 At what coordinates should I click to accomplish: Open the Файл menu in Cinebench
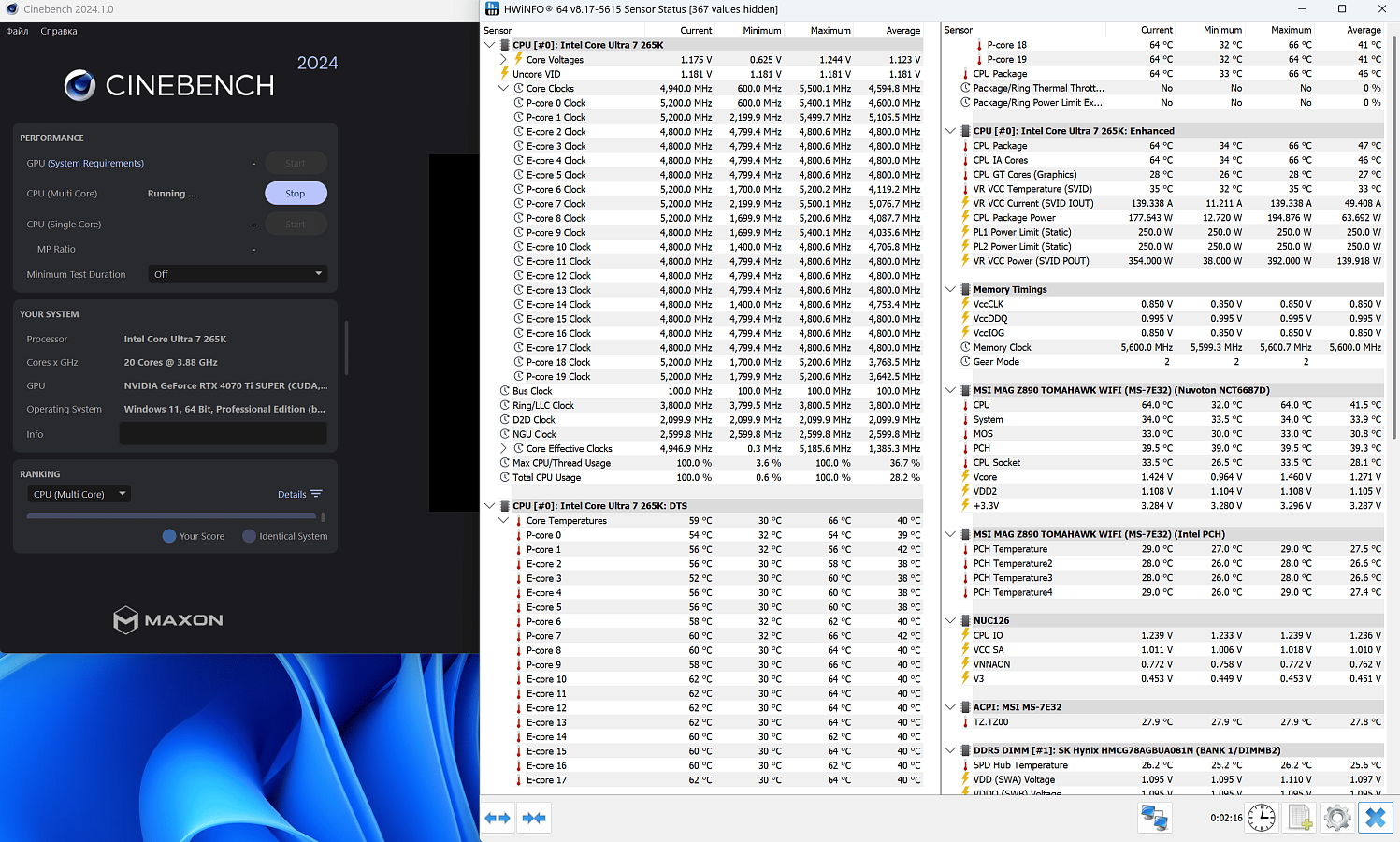[17, 31]
